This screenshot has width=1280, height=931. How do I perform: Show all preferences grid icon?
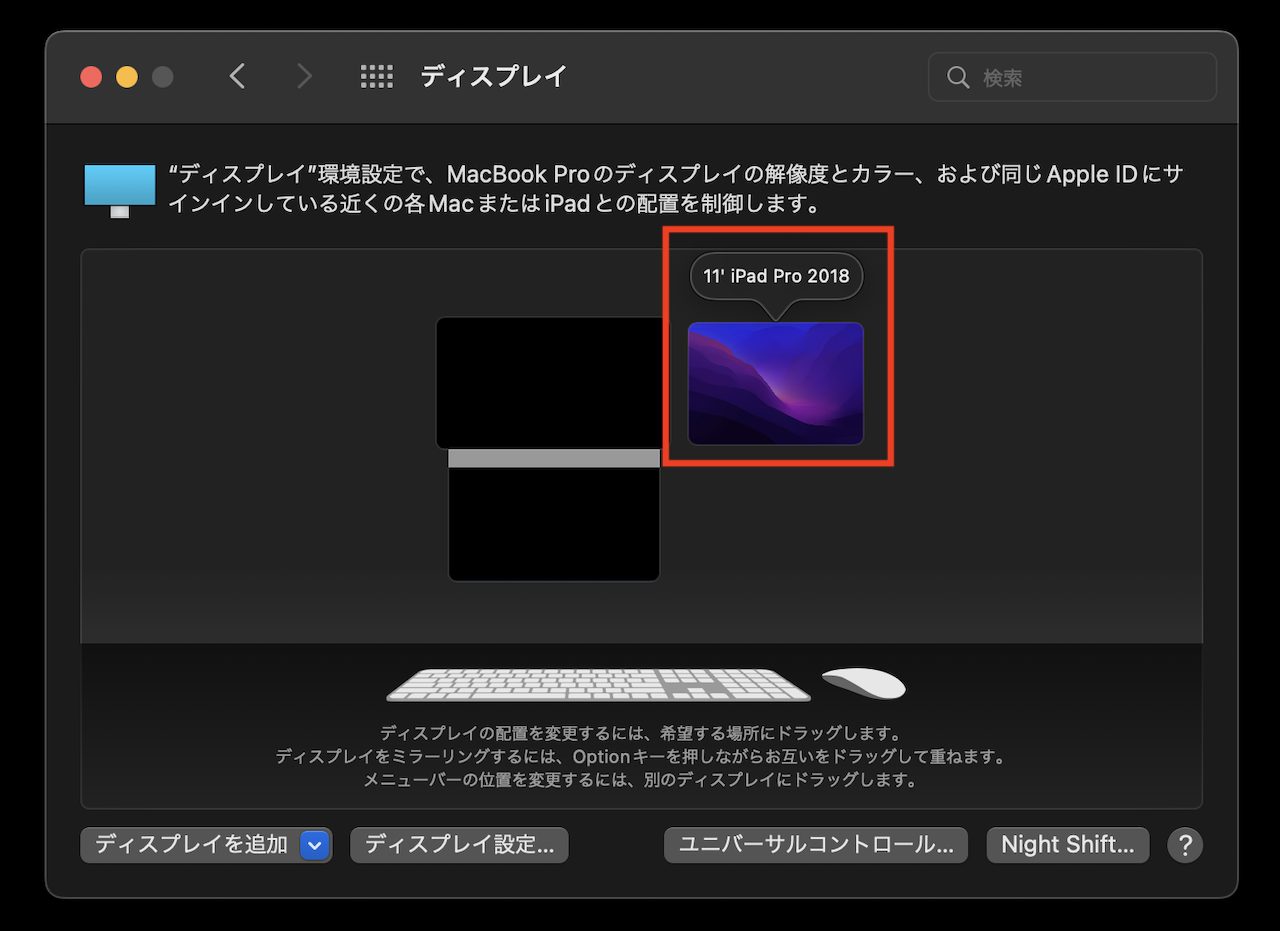[x=376, y=77]
